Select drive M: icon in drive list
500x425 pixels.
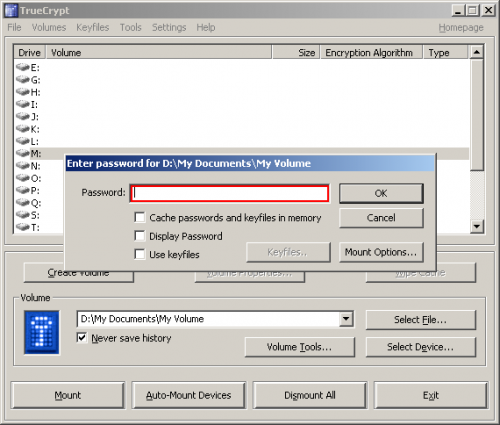23,153
